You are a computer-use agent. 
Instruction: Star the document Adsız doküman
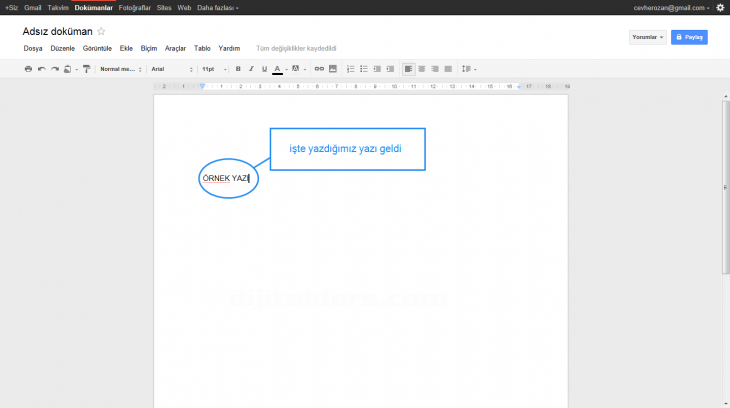click(101, 31)
